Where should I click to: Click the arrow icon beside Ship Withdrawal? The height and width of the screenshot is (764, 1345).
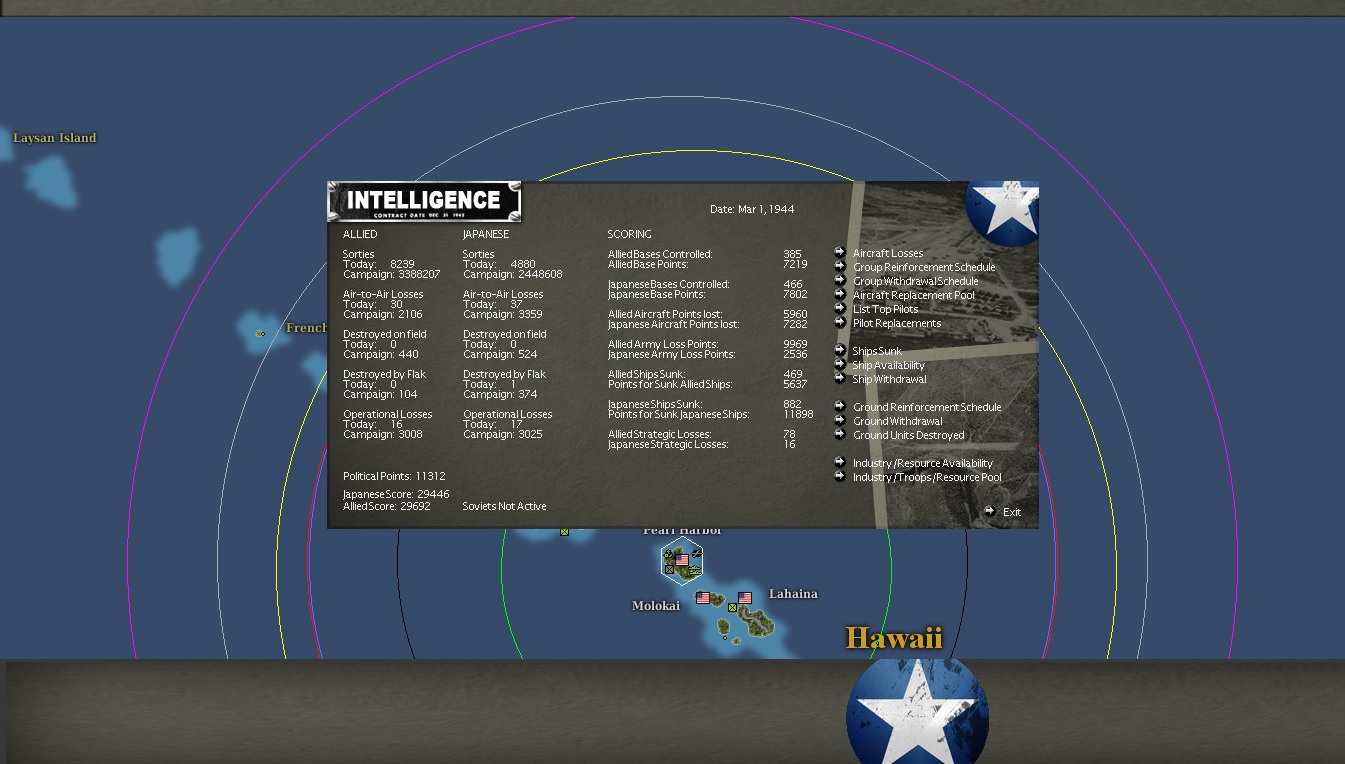840,378
